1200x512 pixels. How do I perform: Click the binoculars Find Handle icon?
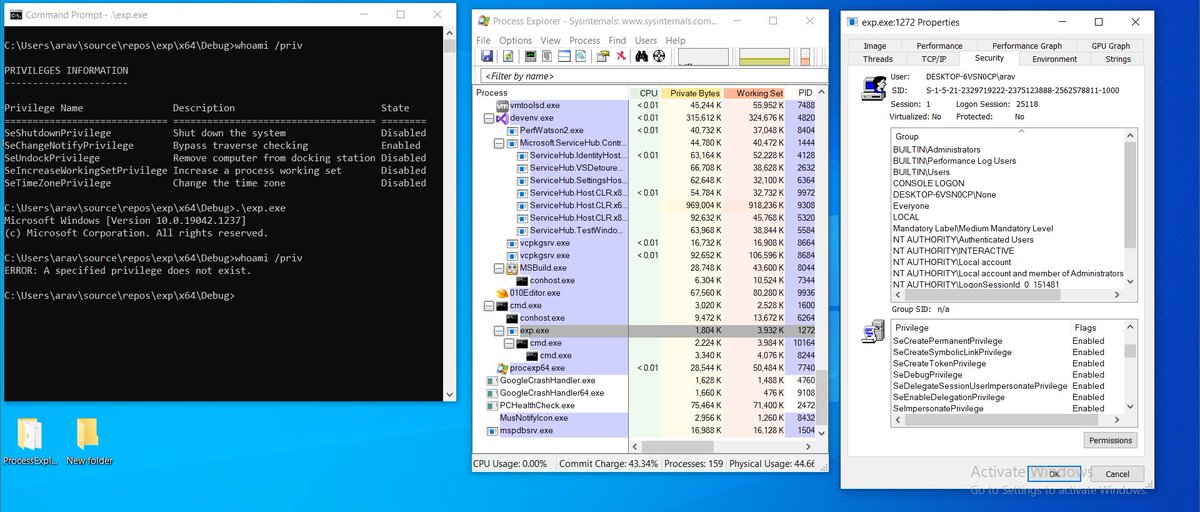642,56
